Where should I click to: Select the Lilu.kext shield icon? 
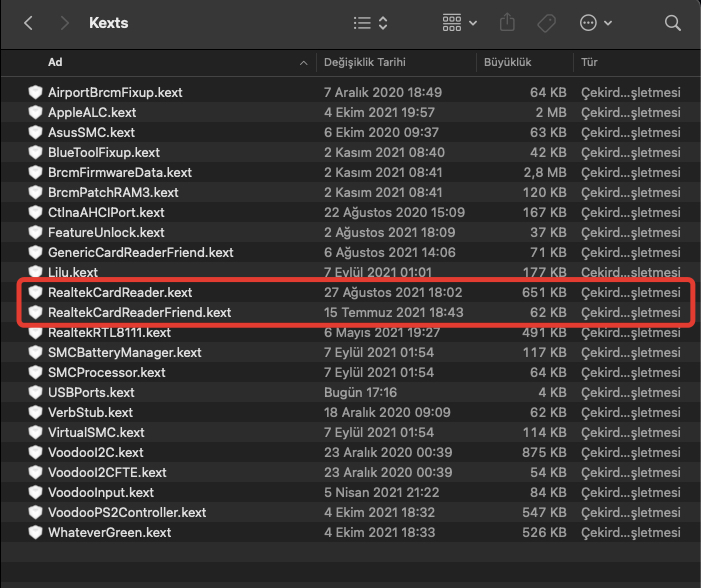click(x=37, y=273)
